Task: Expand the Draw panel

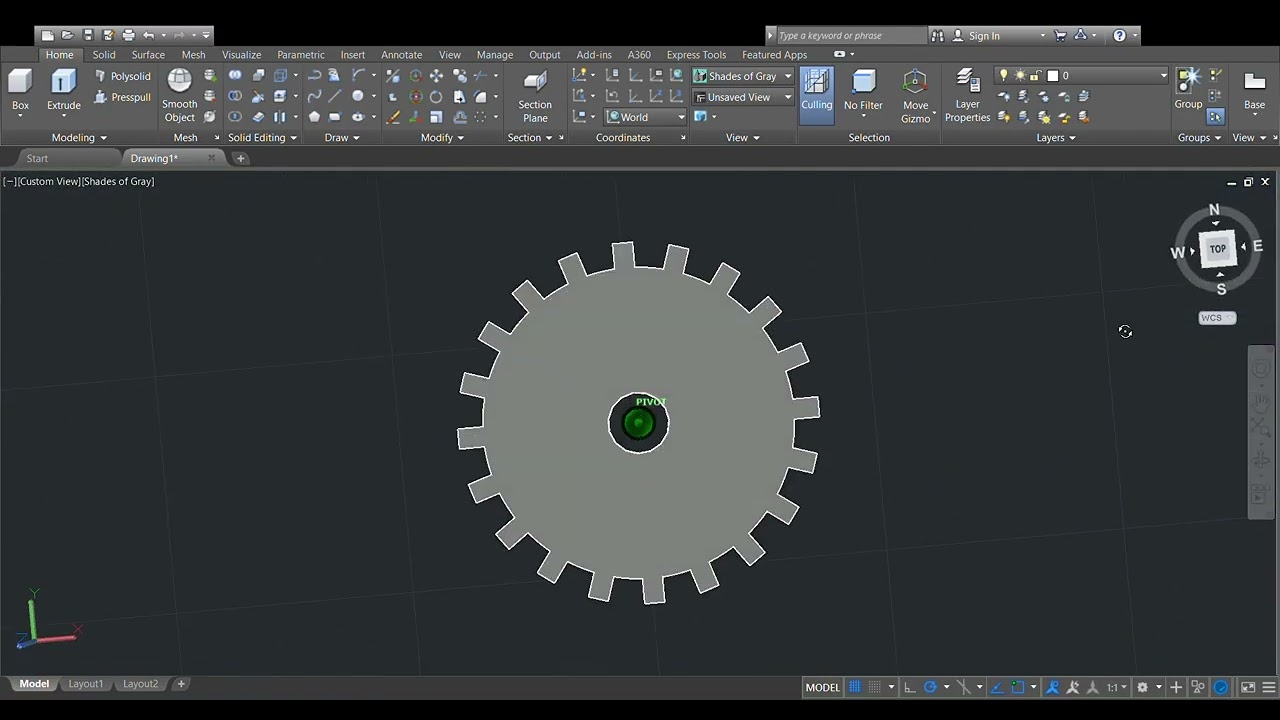Action: [342, 138]
